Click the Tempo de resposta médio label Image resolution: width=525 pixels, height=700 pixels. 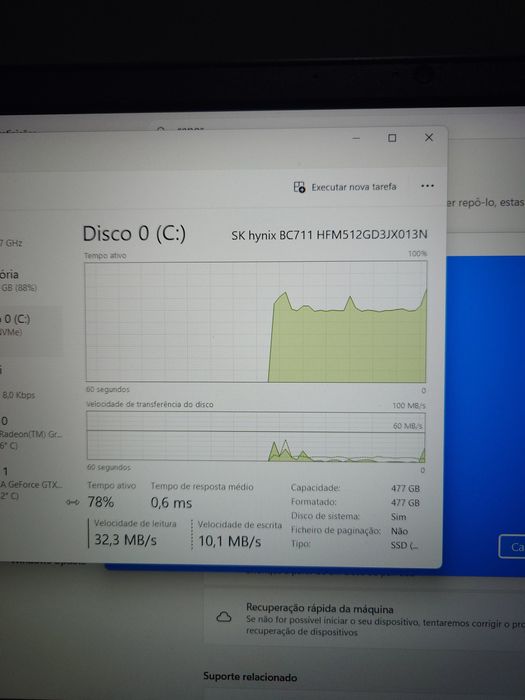(x=202, y=487)
